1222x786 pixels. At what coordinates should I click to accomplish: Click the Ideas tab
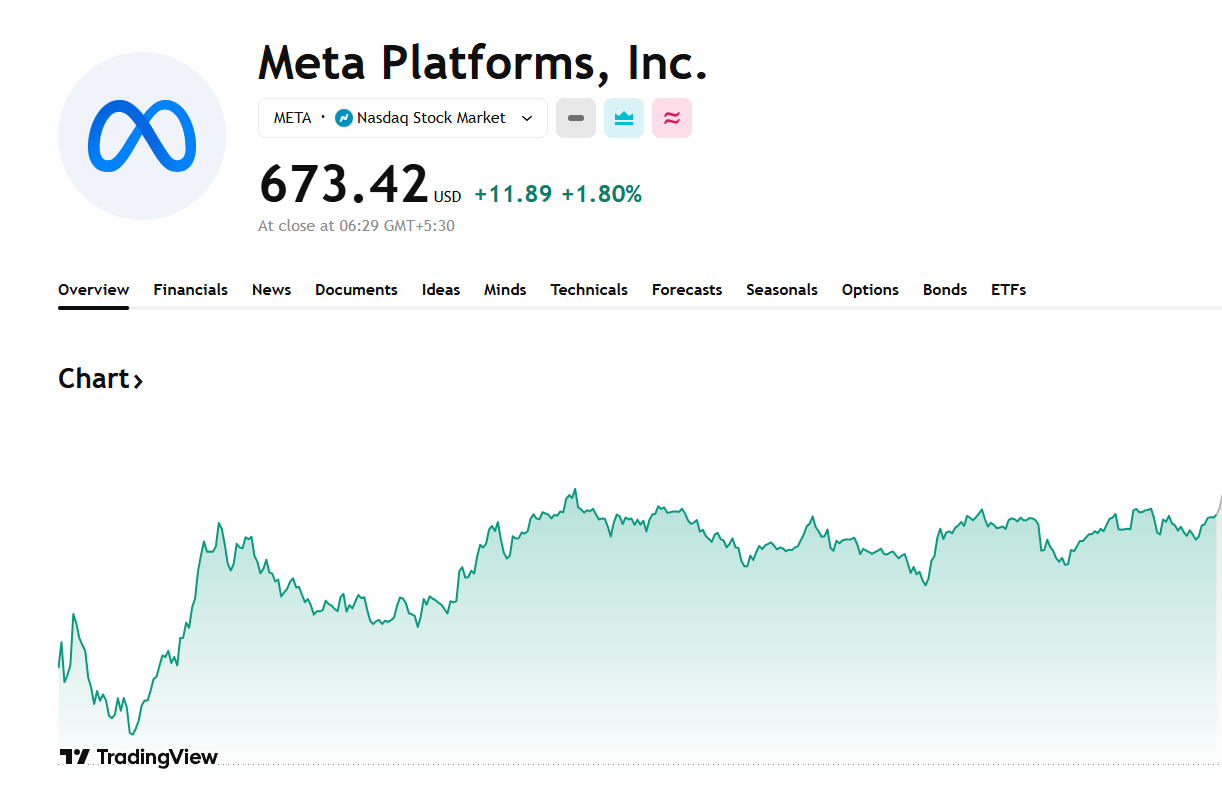click(441, 290)
